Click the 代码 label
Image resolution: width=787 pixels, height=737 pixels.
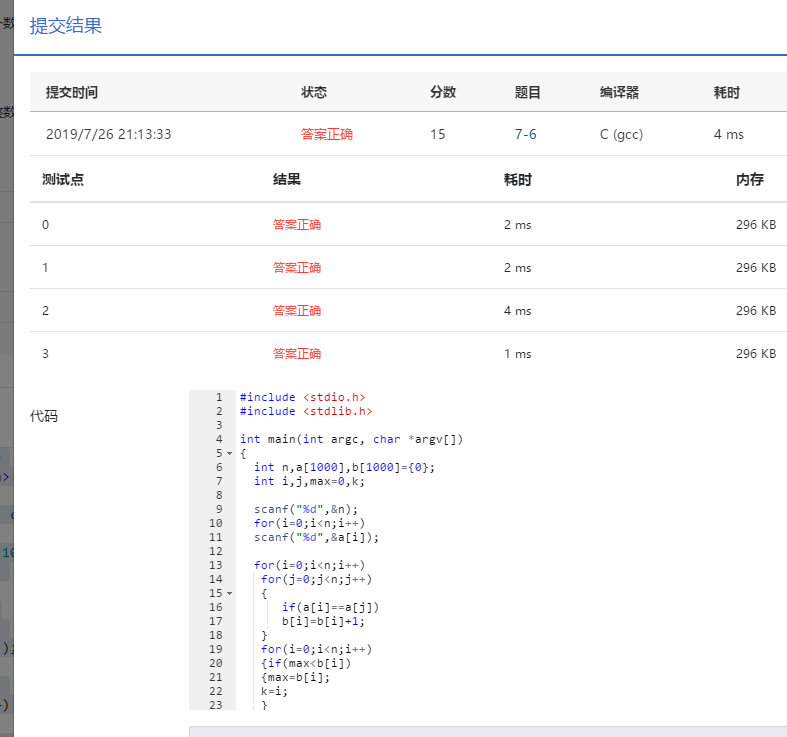click(44, 416)
